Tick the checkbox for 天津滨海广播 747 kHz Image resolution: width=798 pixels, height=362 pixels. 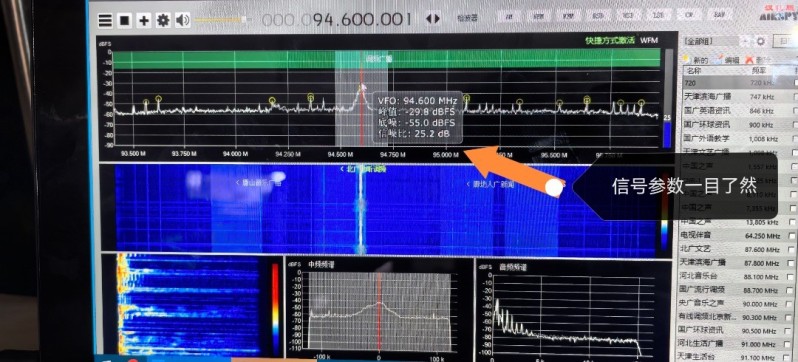[x=796, y=96]
